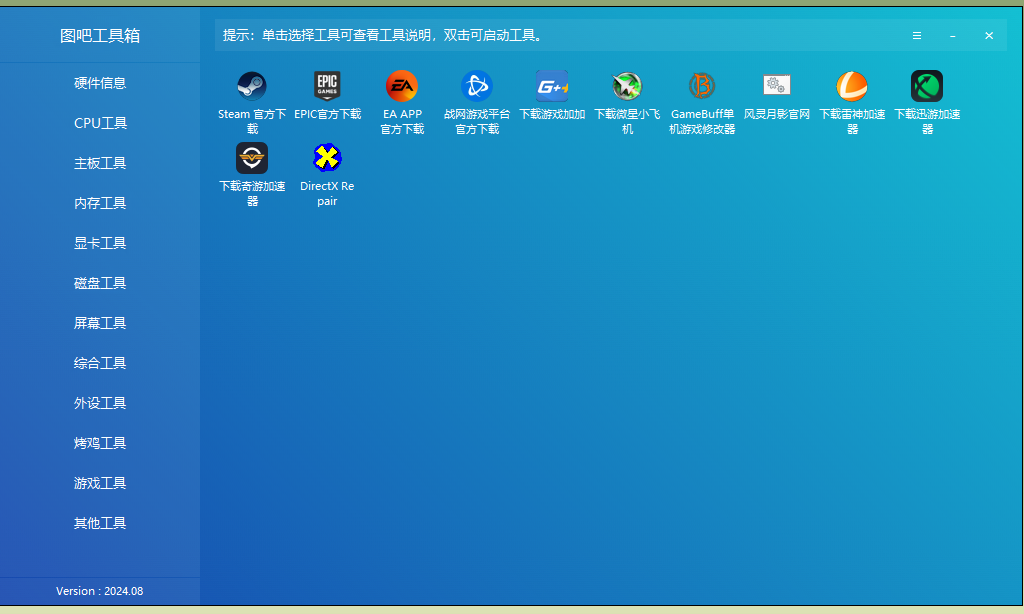This screenshot has height=614, width=1024.
Task: Switch to the 其他工具 category
Action: (100, 523)
